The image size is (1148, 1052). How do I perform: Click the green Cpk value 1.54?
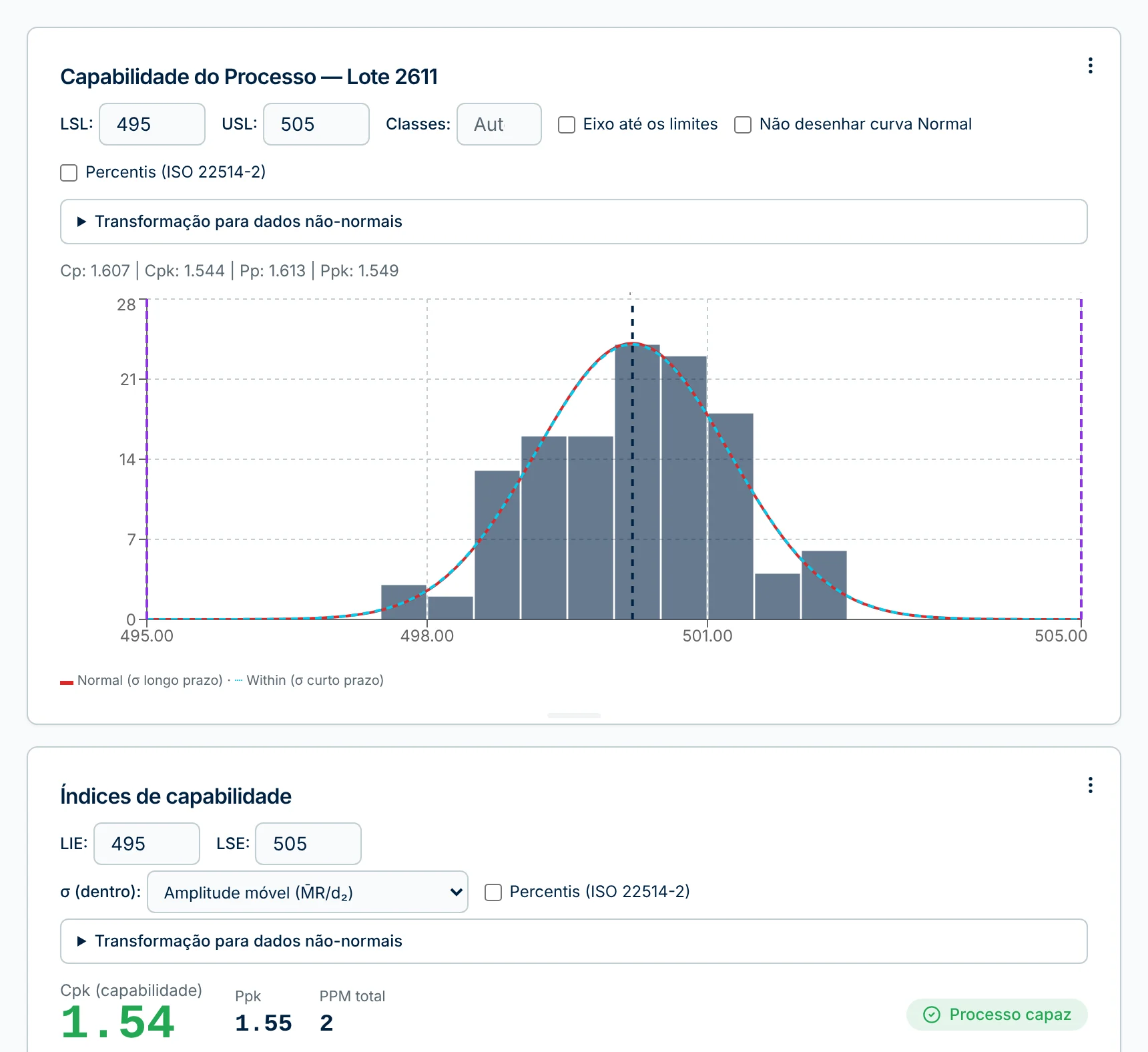118,1023
